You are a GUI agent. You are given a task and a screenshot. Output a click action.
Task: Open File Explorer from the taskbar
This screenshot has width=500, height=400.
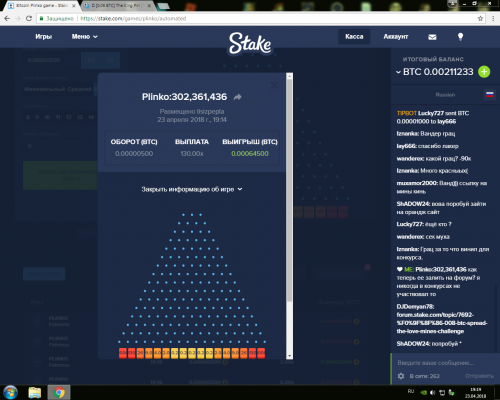click(x=35, y=392)
